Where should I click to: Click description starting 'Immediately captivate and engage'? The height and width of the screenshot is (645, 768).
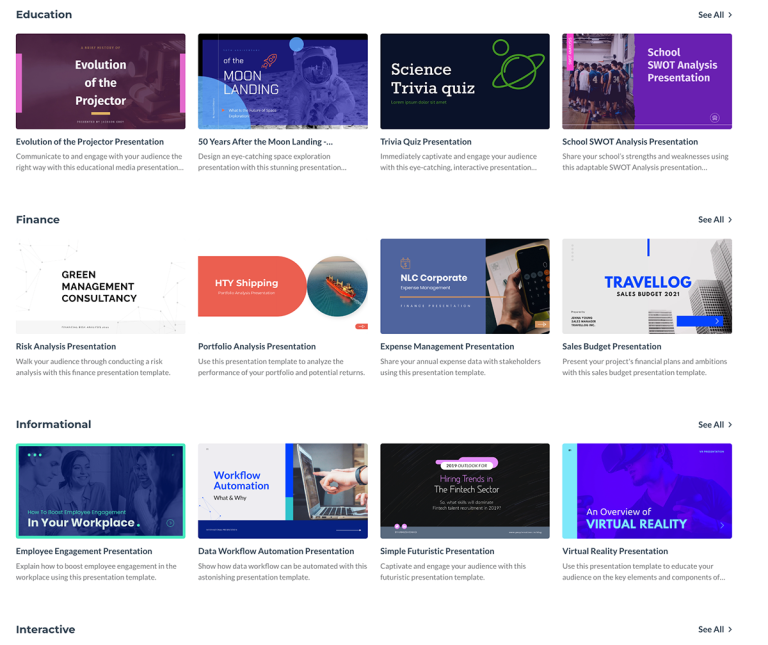coord(458,162)
